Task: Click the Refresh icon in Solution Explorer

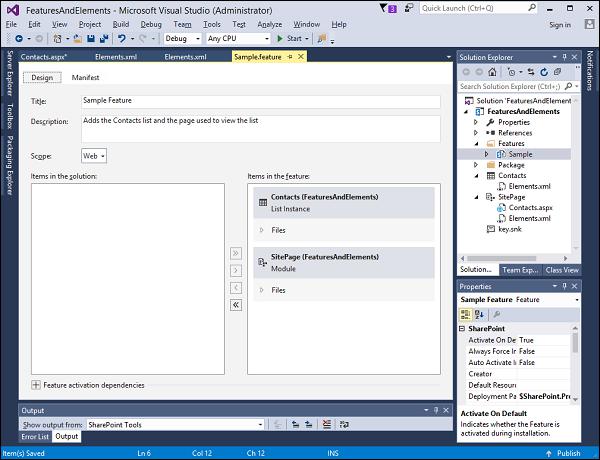Action: [x=544, y=72]
